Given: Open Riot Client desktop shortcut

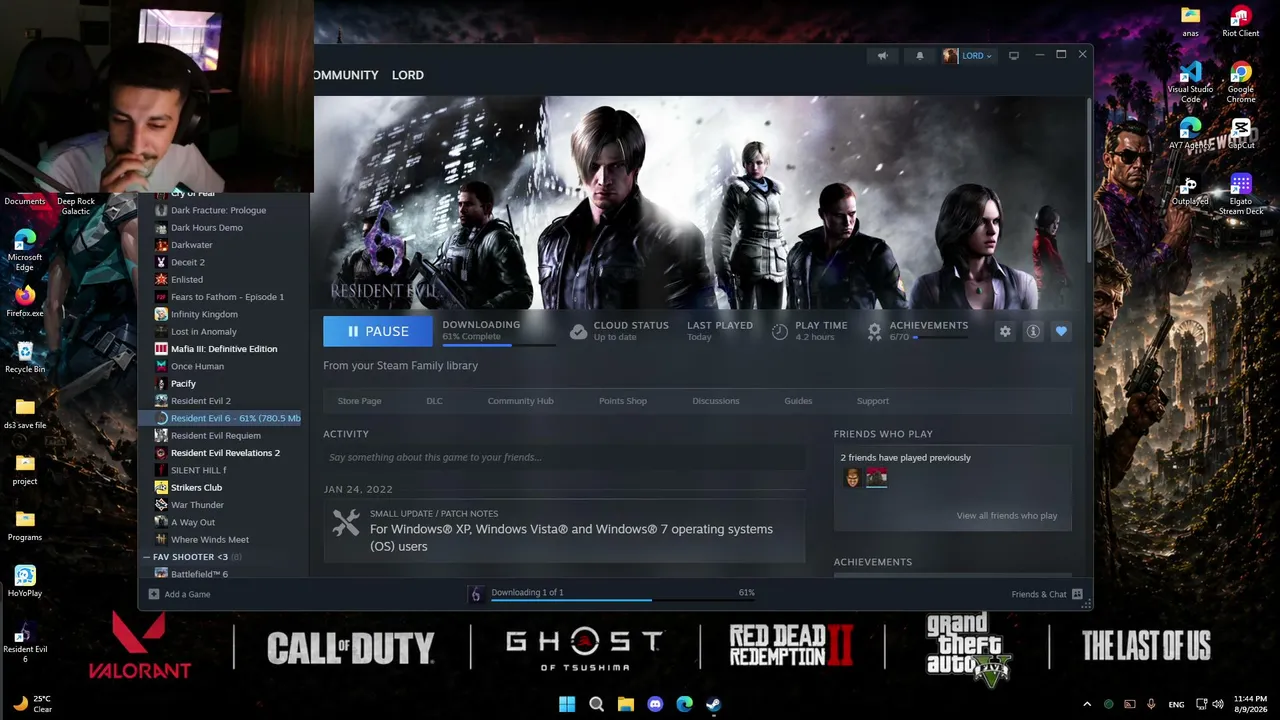Looking at the screenshot, I should pyautogui.click(x=1240, y=21).
